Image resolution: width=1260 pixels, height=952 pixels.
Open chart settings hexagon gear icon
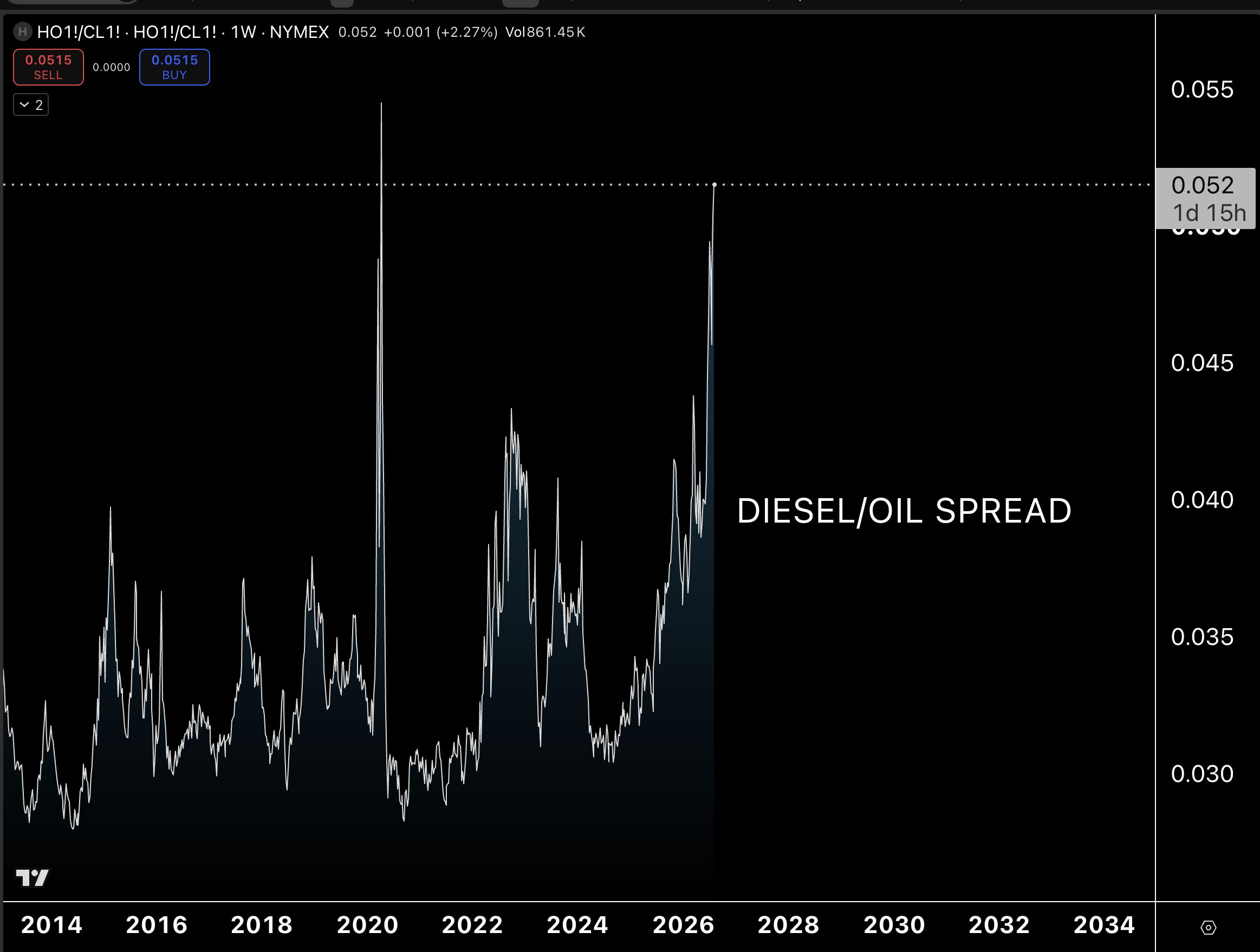(1208, 928)
